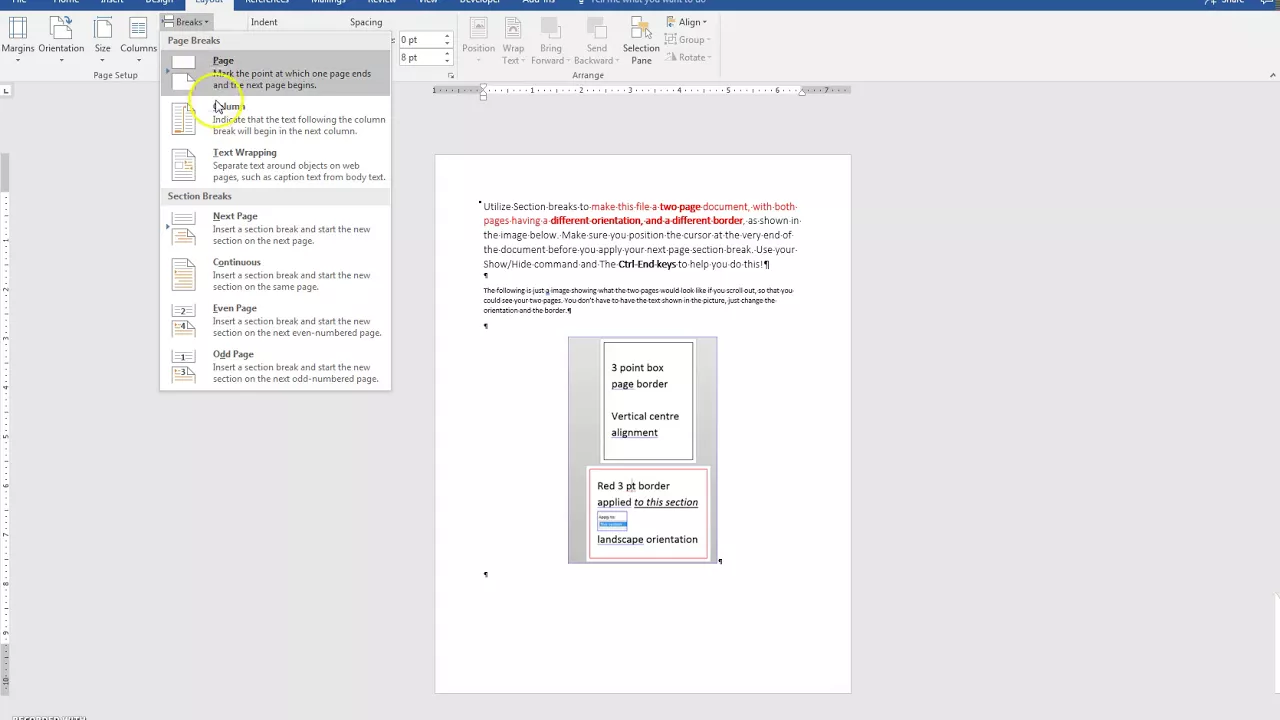Collapse the Breaks dropdown button

tap(186, 22)
